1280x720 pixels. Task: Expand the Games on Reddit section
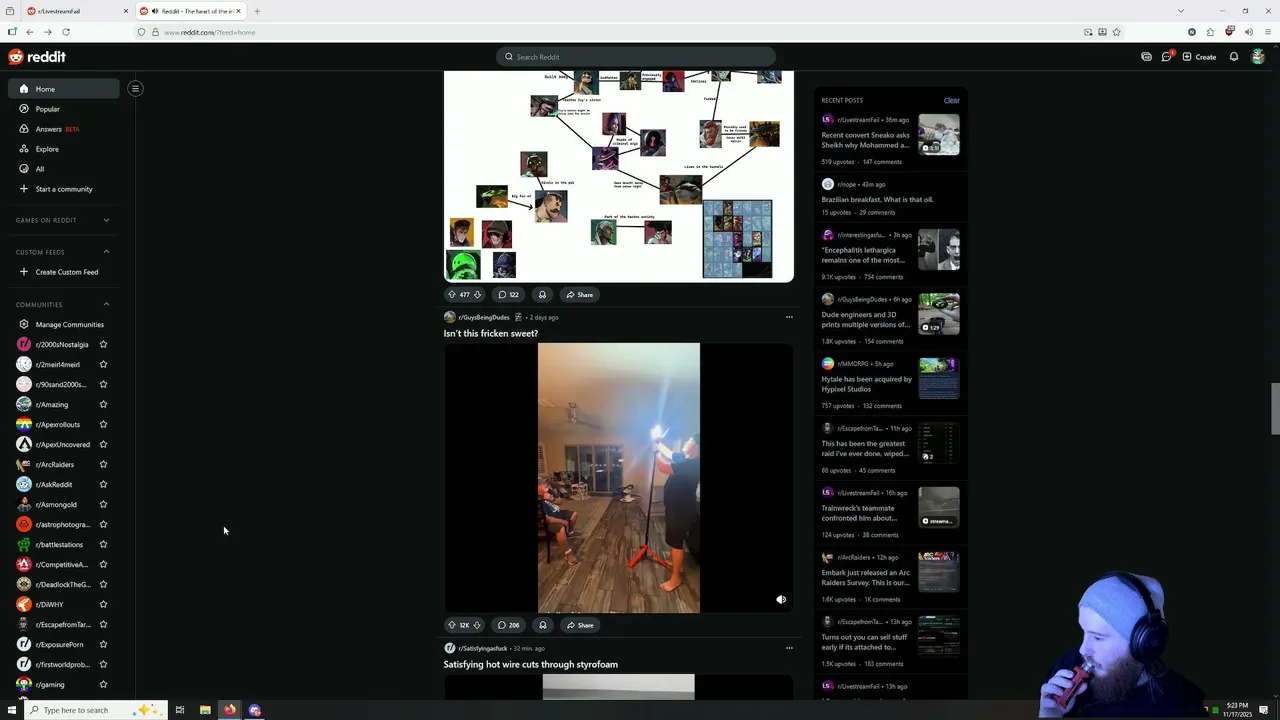(x=106, y=220)
